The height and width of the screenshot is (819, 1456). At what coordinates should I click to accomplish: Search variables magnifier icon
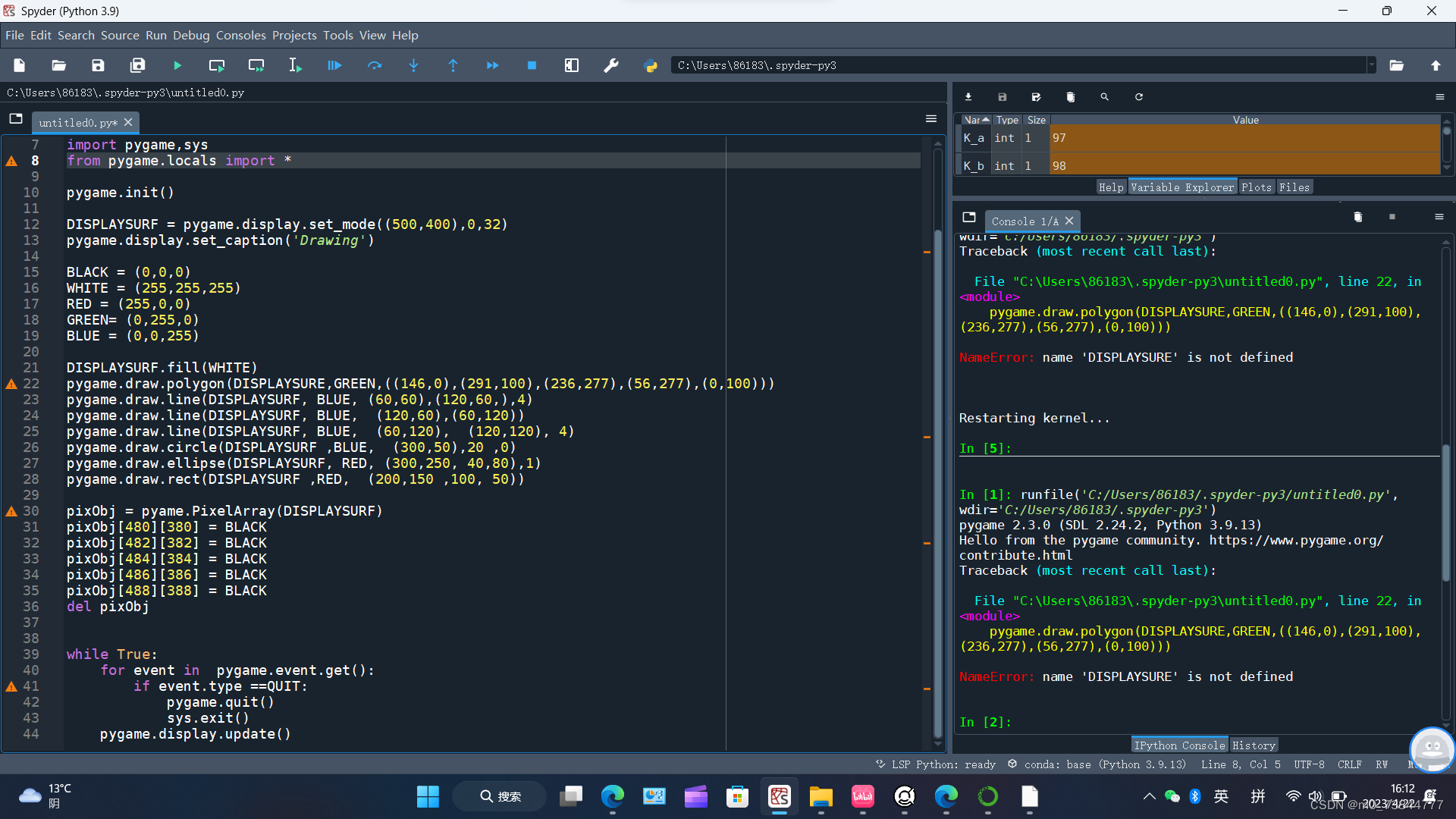pos(1104,97)
